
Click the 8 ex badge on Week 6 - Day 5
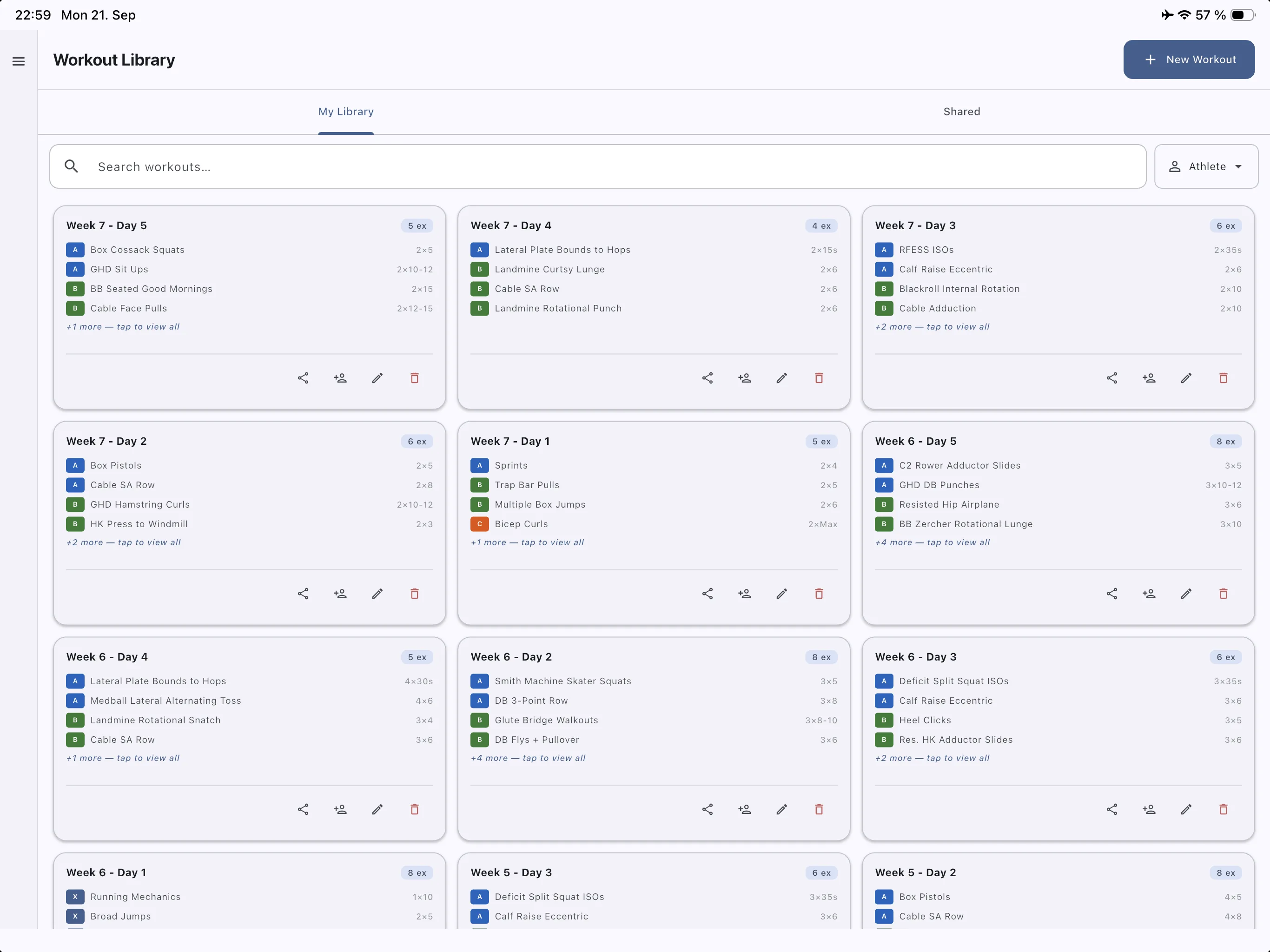click(x=1225, y=442)
